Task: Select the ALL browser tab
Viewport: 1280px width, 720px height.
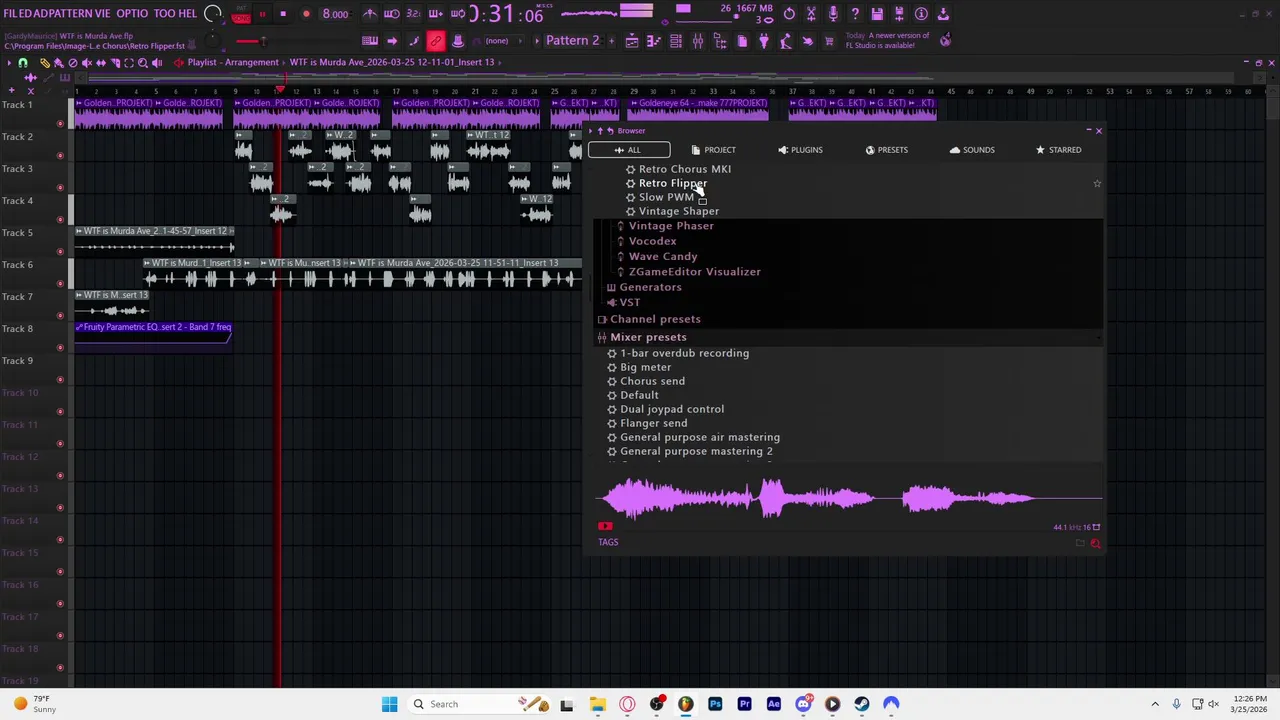Action: [x=629, y=150]
